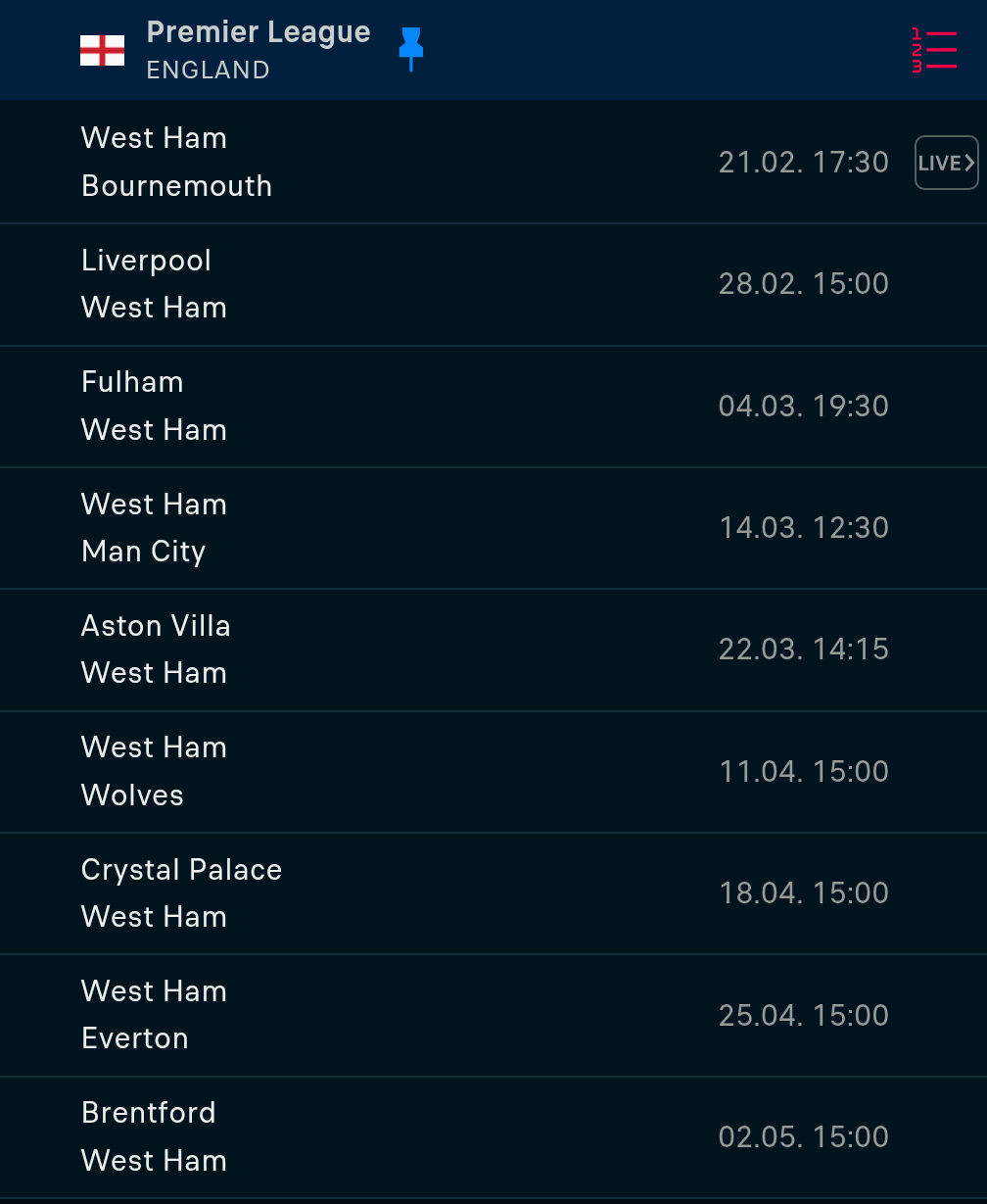Click the 22.03. 14:15 match time
This screenshot has height=1204, width=987.
(804, 650)
